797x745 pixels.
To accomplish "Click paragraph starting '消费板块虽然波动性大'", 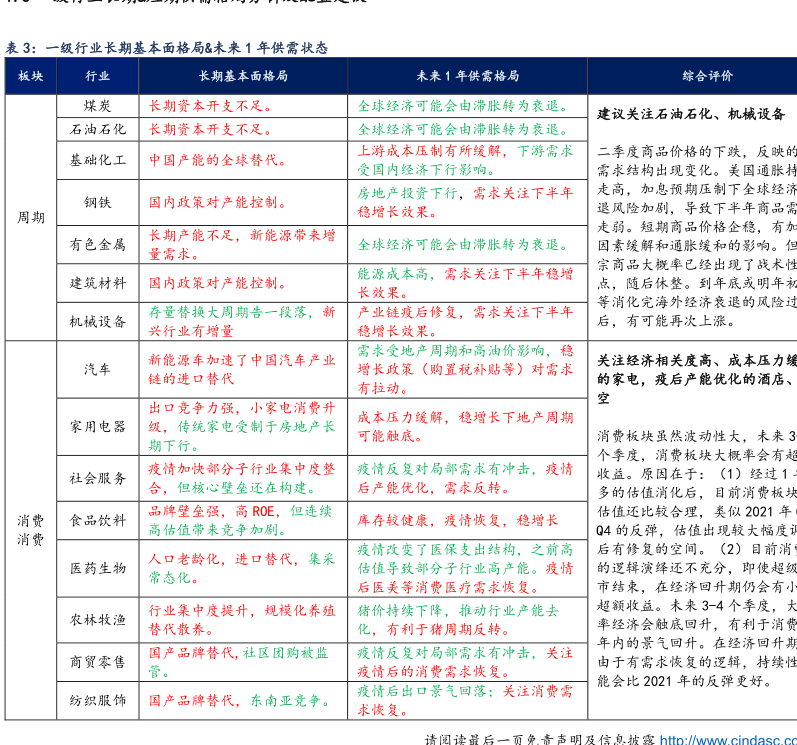I will coord(697,558).
